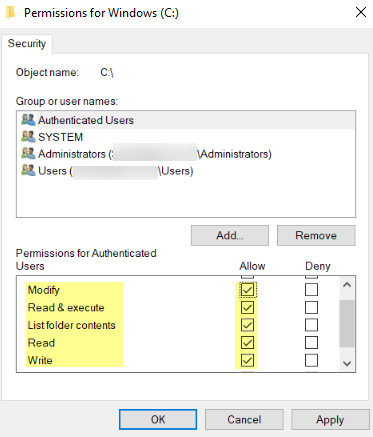Select the SYSTEM entry

point(186,137)
